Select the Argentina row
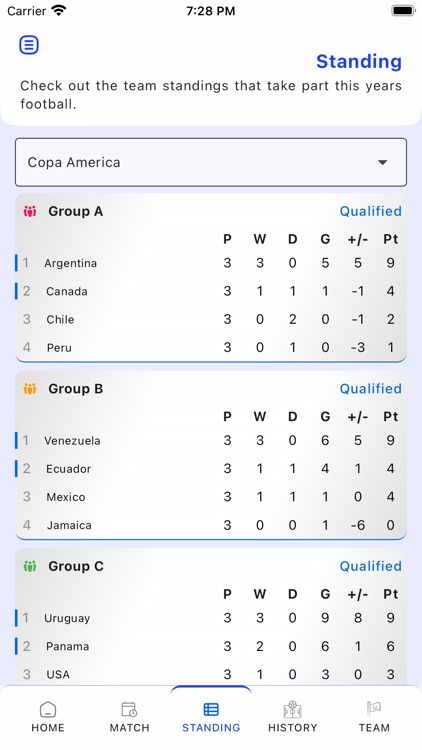This screenshot has height=750, width=422. 211,263
